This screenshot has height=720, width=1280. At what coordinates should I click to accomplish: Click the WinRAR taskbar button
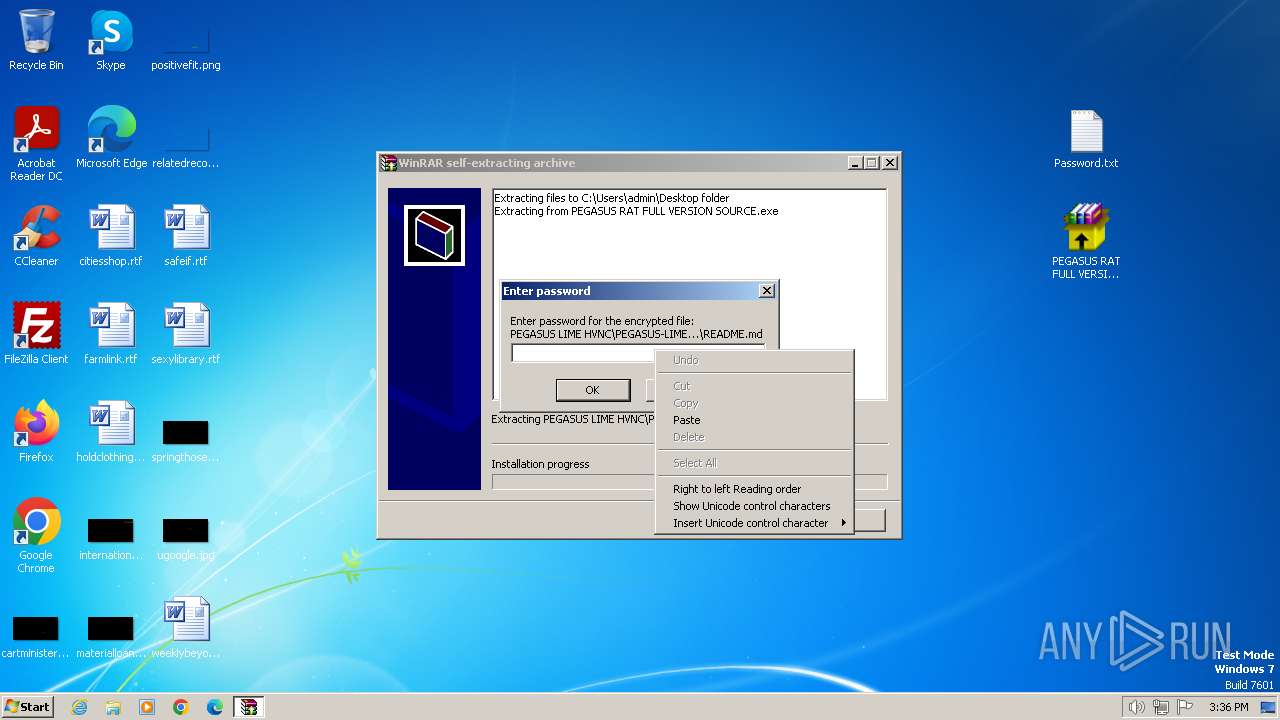pos(248,707)
